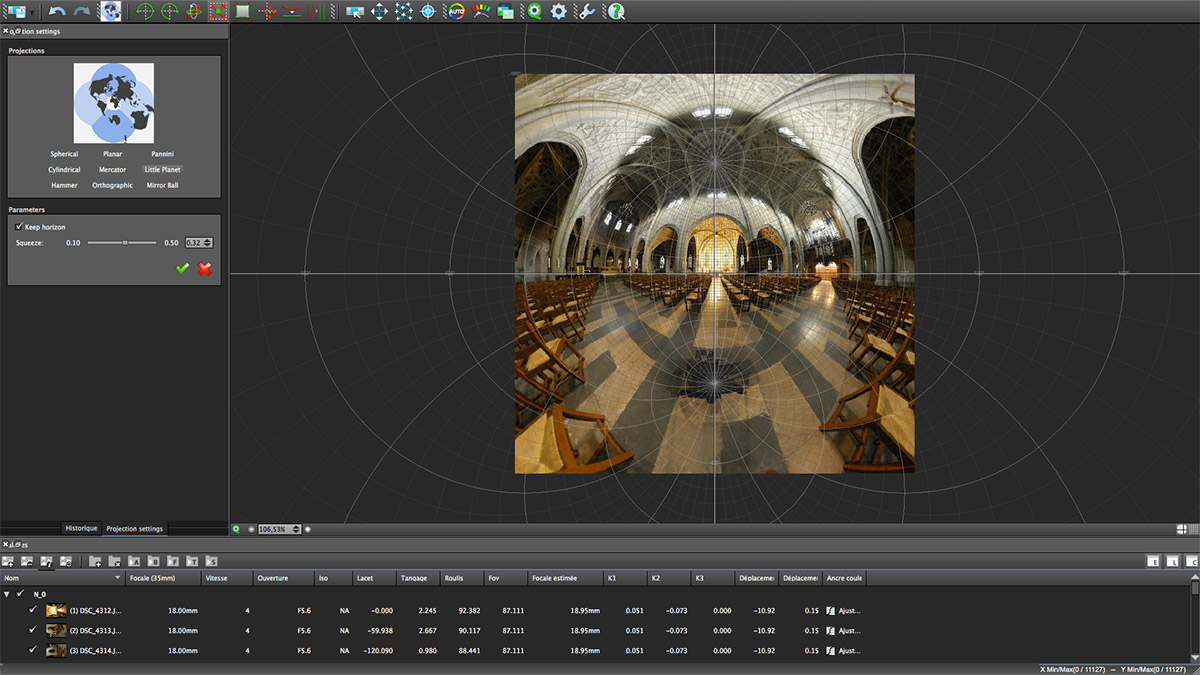Select the blue mesh grid tool icon
The height and width of the screenshot is (675, 1200).
coord(403,11)
